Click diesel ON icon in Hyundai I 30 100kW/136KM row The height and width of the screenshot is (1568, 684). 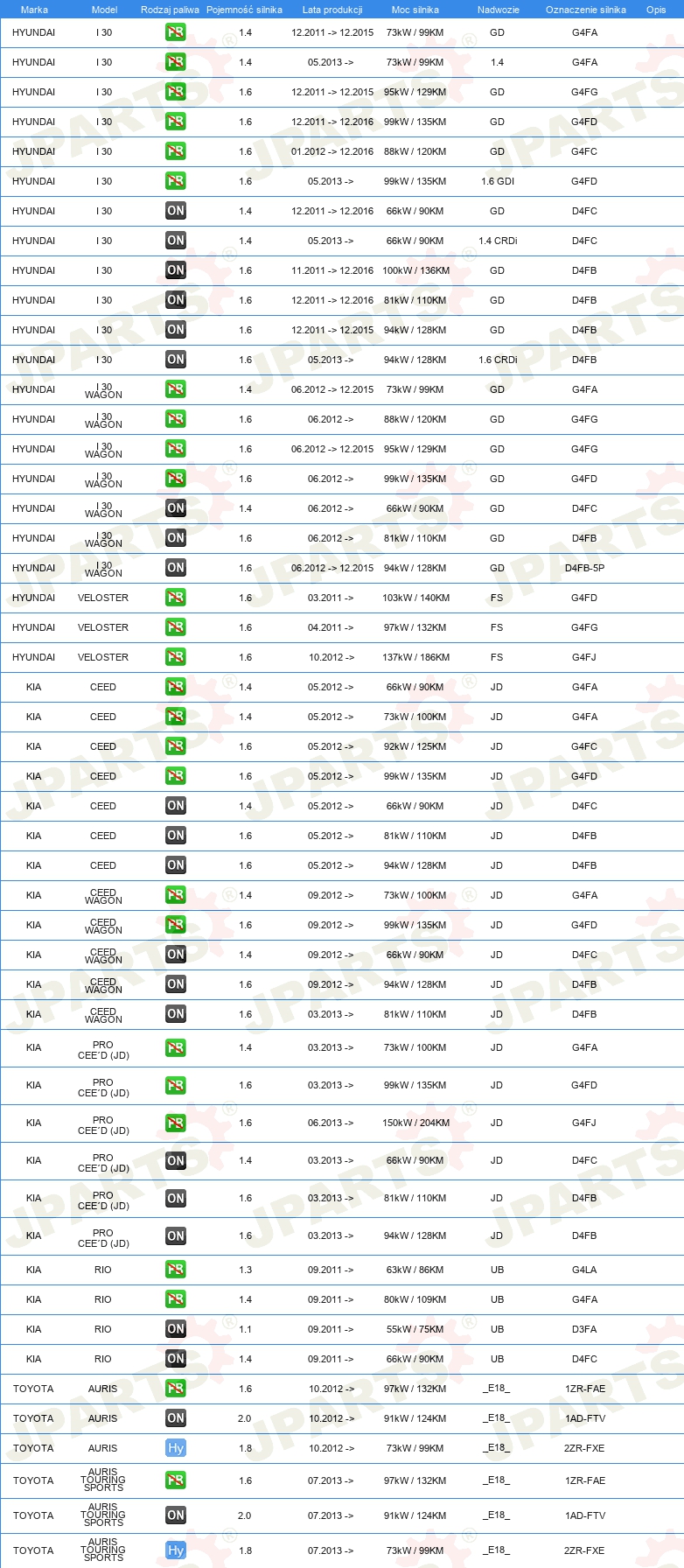click(x=176, y=270)
